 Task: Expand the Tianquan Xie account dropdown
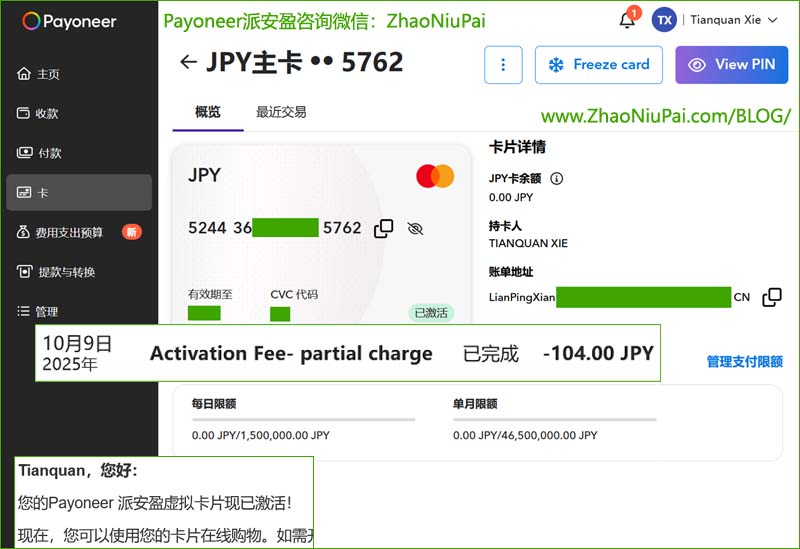pyautogui.click(x=771, y=20)
